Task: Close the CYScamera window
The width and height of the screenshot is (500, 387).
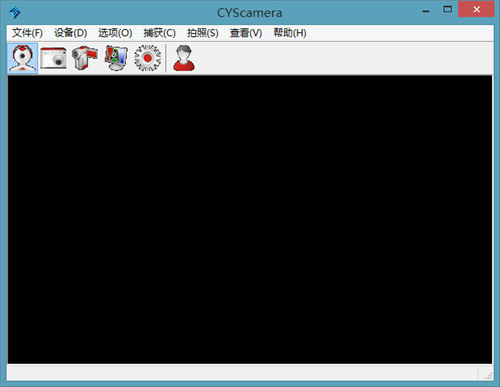Action: click(x=476, y=9)
